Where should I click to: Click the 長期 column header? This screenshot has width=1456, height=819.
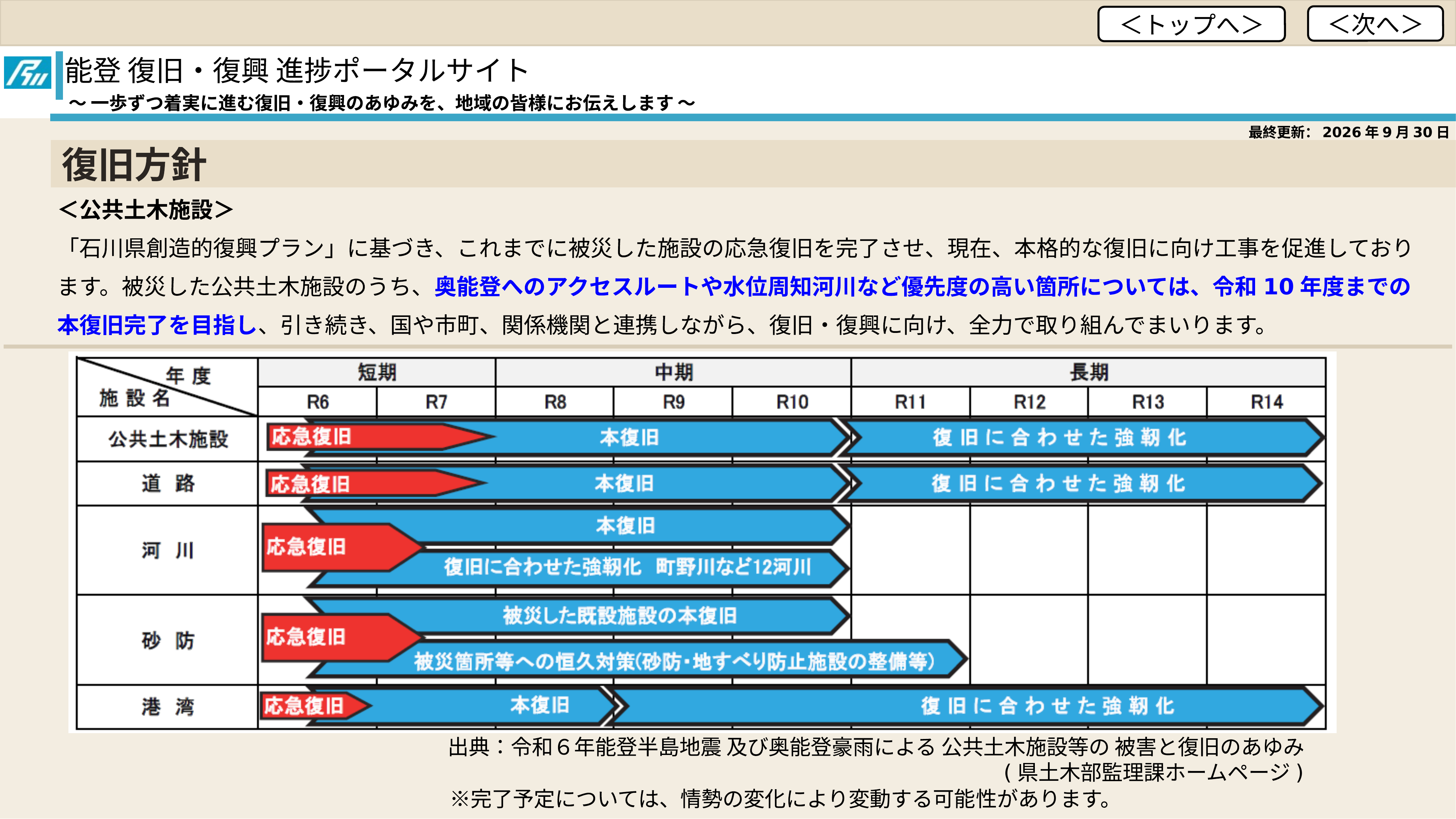(1089, 372)
